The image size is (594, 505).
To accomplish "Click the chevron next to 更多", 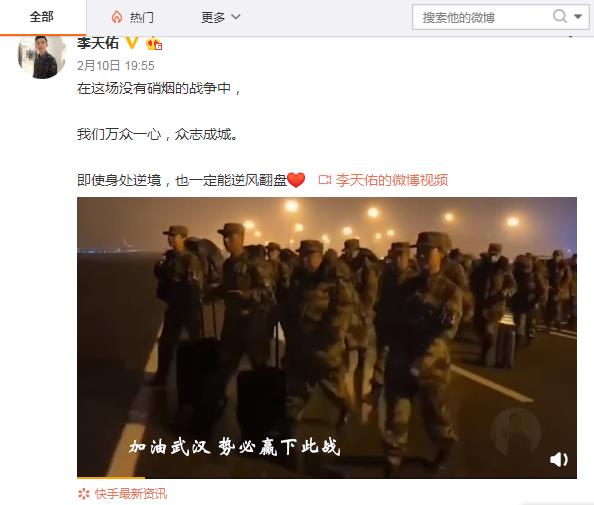I will 236,17.
